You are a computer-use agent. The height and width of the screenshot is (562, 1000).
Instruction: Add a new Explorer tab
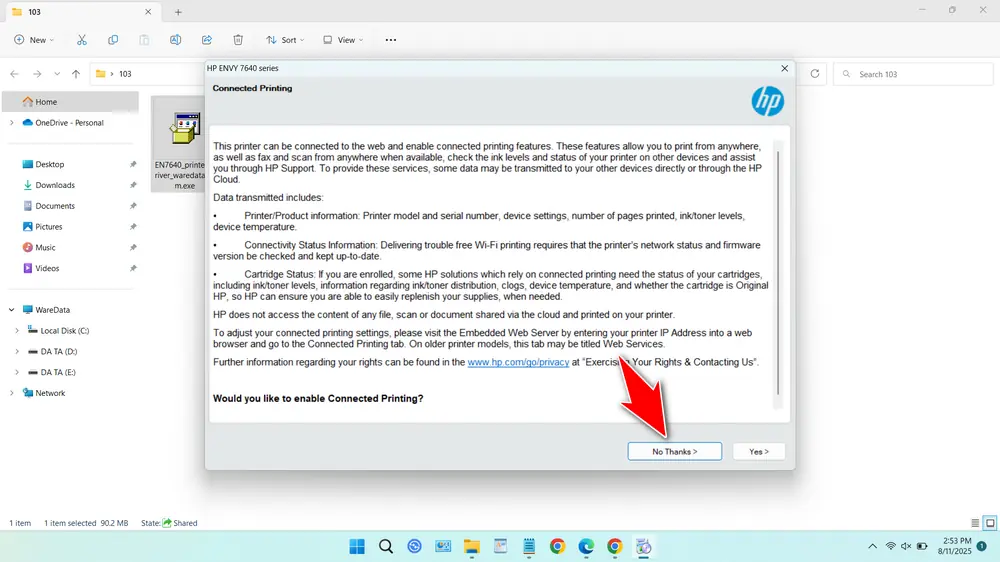(x=178, y=12)
